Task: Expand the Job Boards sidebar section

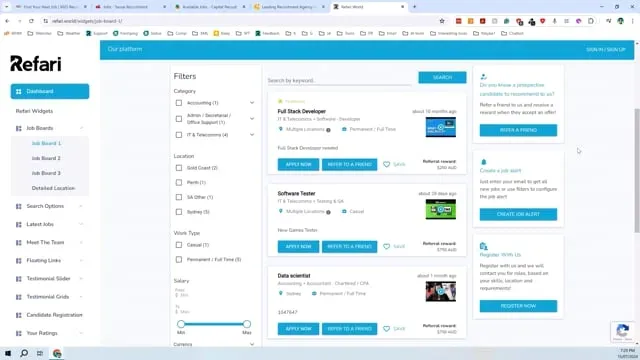Action: tap(50, 128)
